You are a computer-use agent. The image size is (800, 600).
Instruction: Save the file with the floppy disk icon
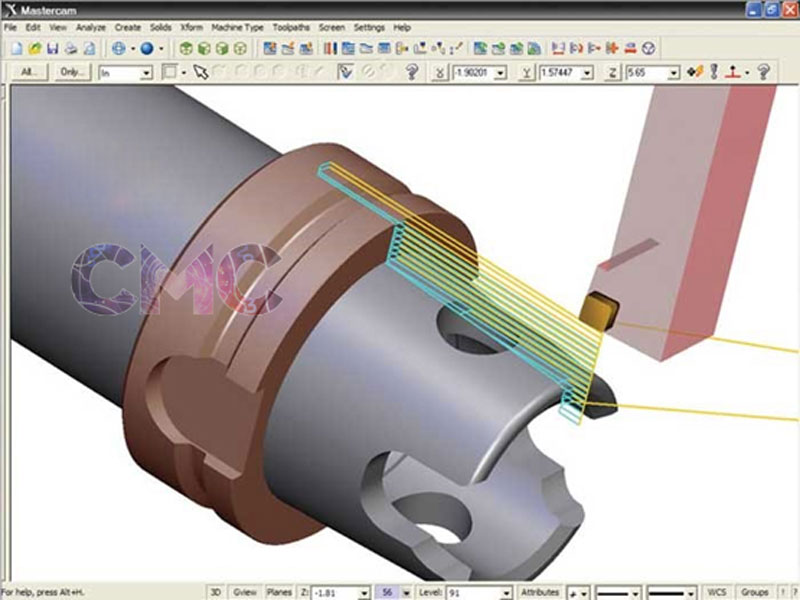(53, 48)
